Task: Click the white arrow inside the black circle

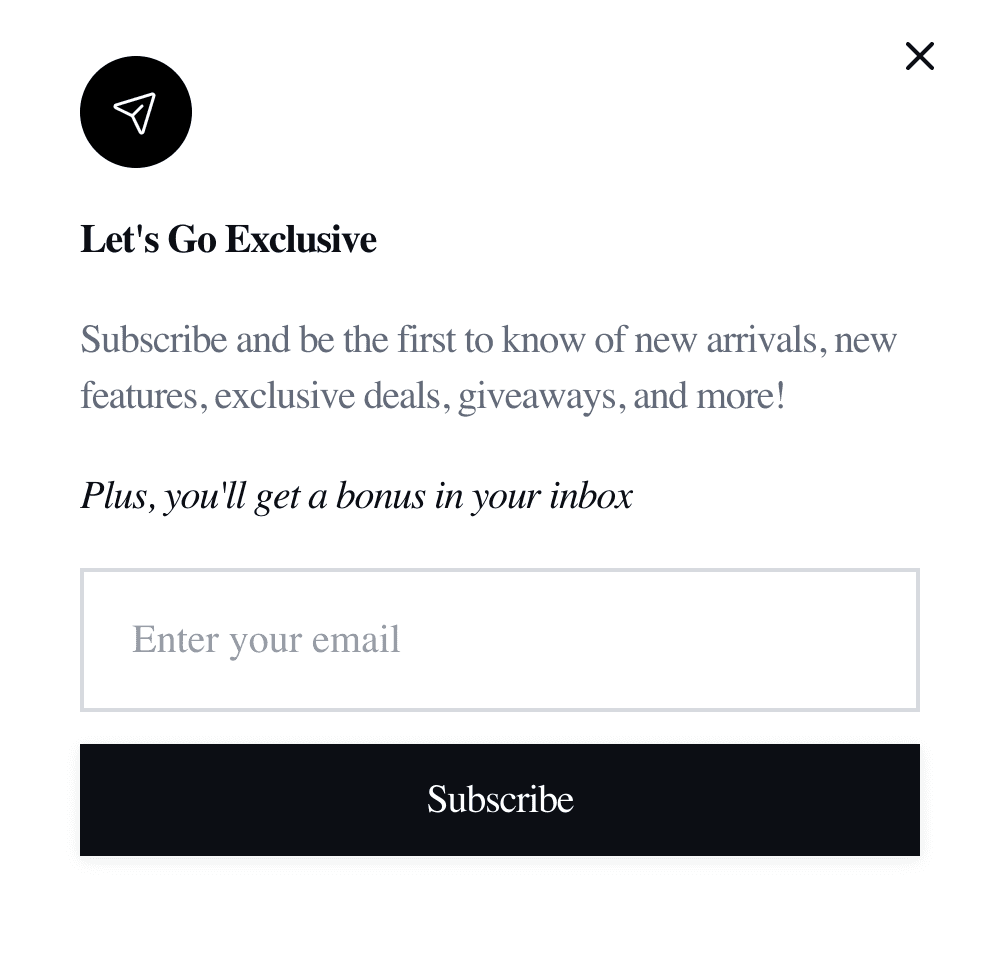Action: [135, 112]
